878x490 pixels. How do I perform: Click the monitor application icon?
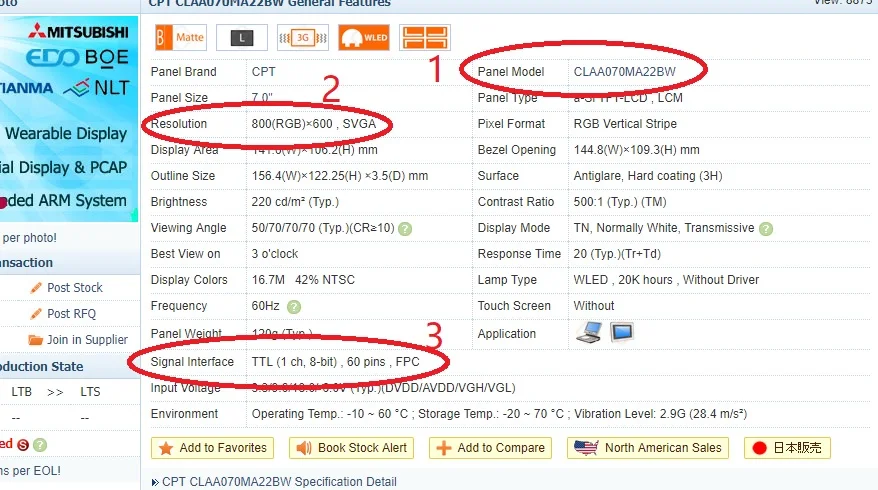[622, 332]
